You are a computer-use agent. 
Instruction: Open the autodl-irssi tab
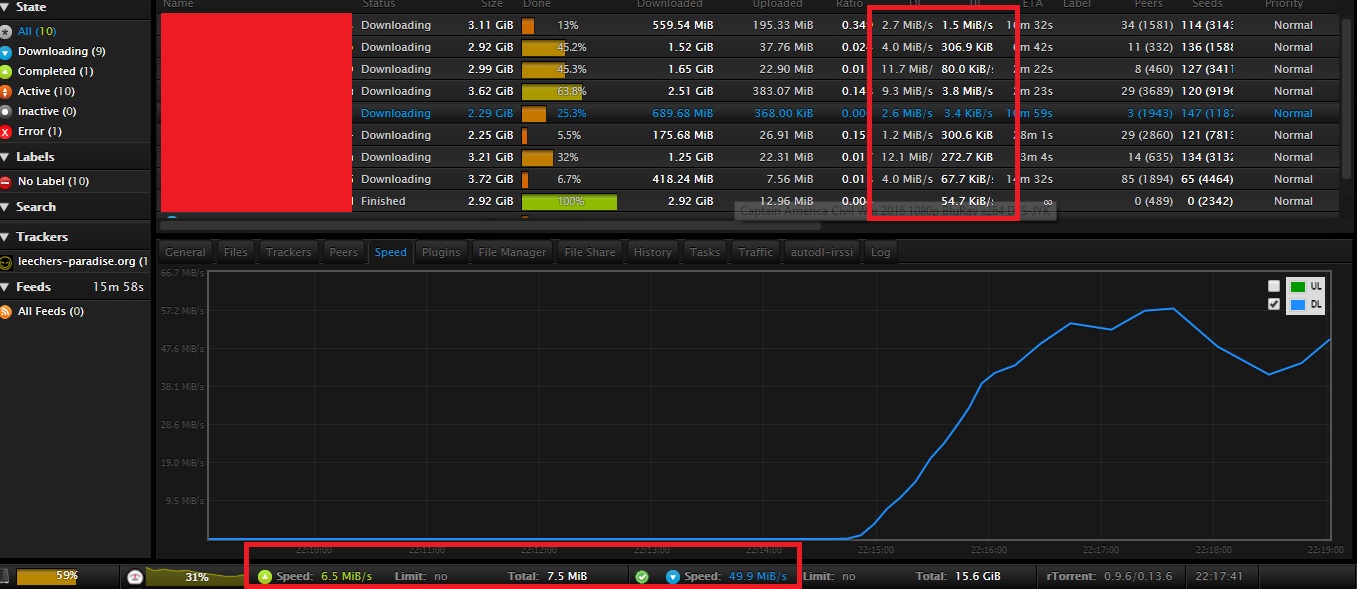[822, 252]
